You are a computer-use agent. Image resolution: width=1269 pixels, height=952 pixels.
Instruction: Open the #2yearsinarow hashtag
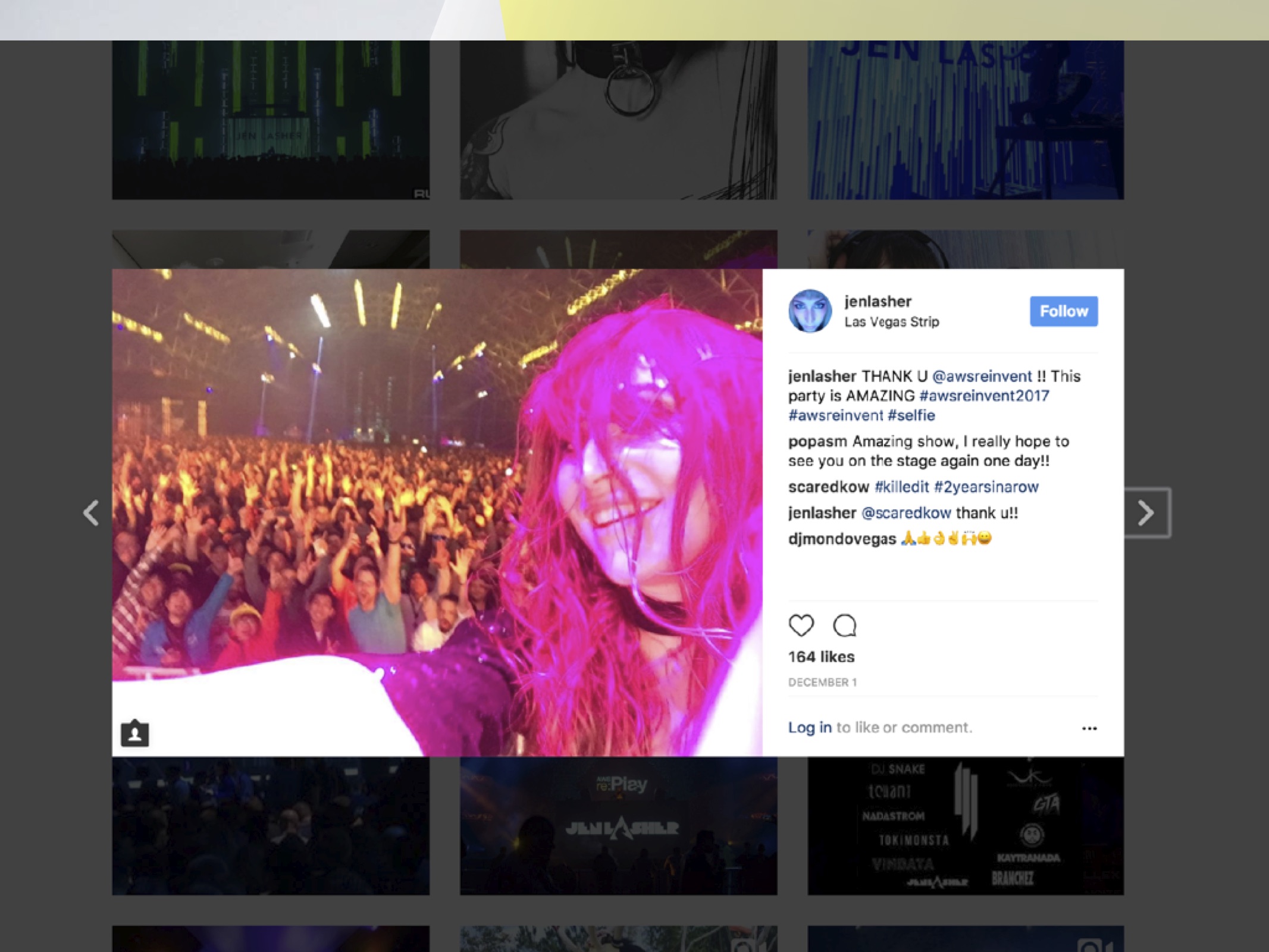pos(986,487)
